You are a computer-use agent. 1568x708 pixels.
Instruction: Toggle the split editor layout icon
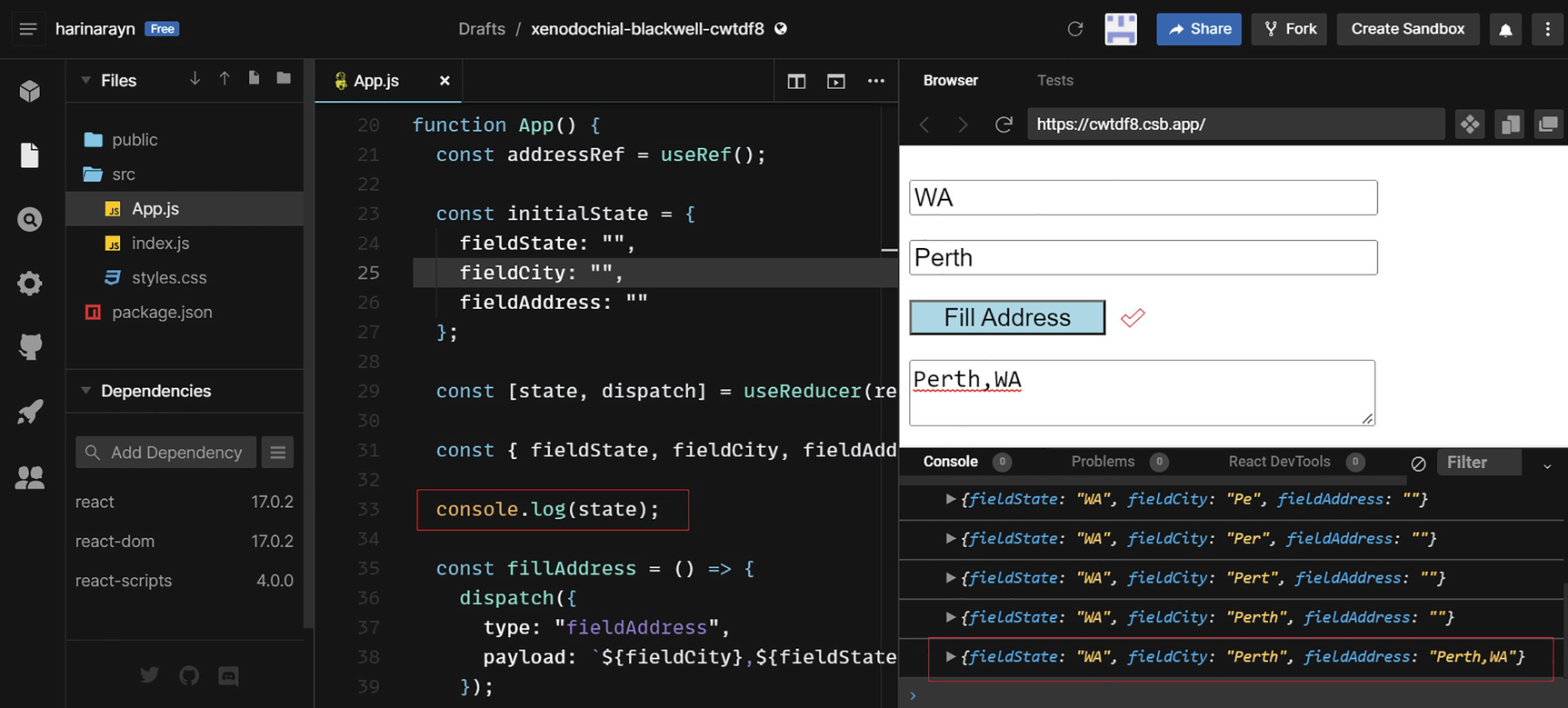pyautogui.click(x=796, y=81)
